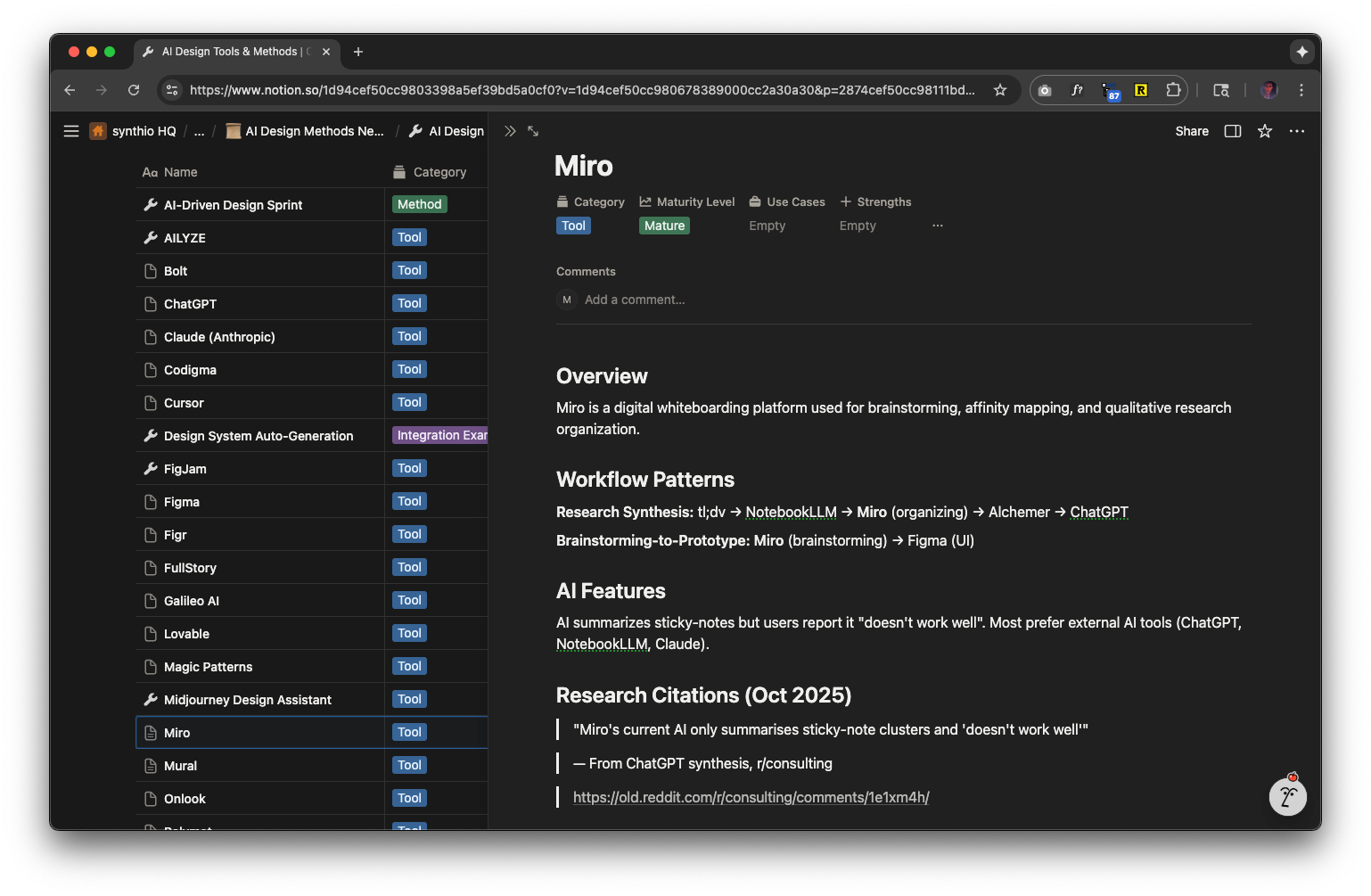Viewport: 1371px width, 896px height.
Task: Set the empty Strengths value
Action: [858, 226]
